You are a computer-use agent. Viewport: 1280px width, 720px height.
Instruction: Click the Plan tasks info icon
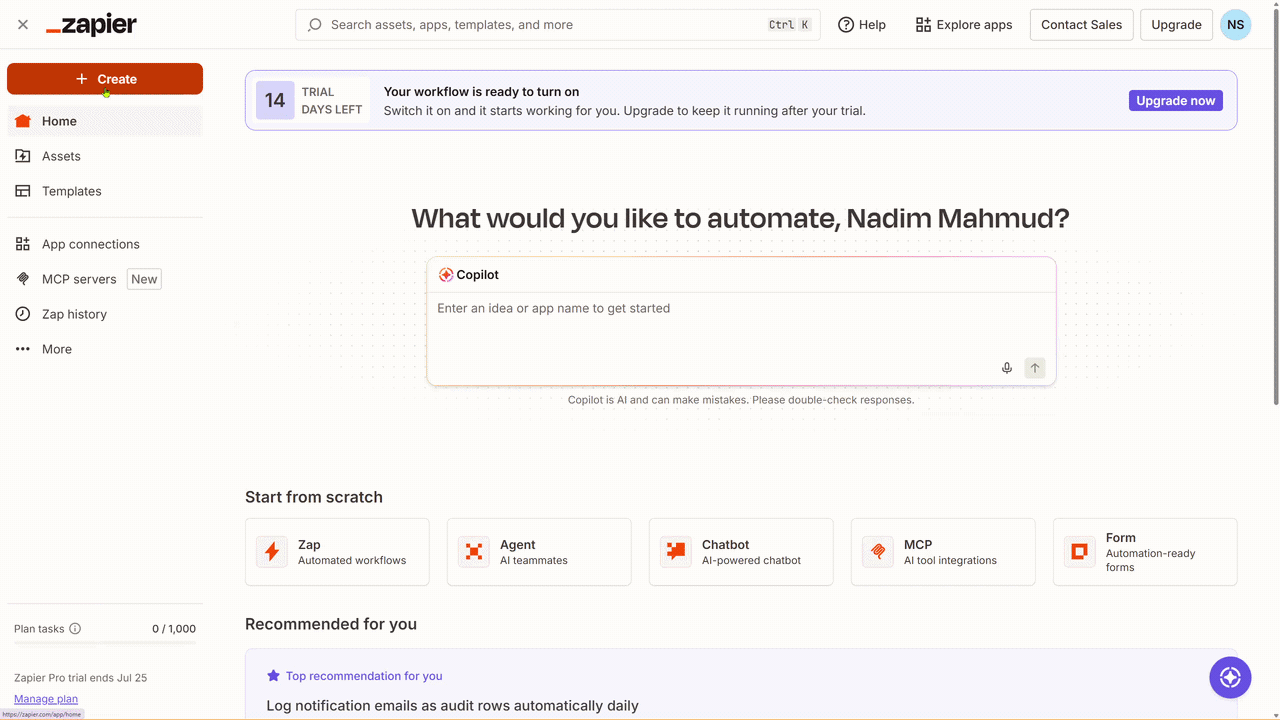(x=75, y=629)
